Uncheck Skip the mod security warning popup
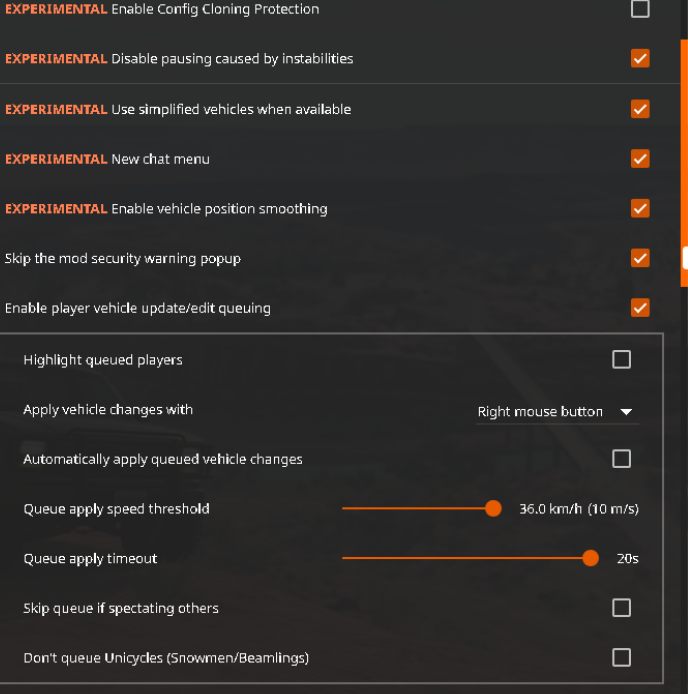The height and width of the screenshot is (694, 688). pos(640,258)
